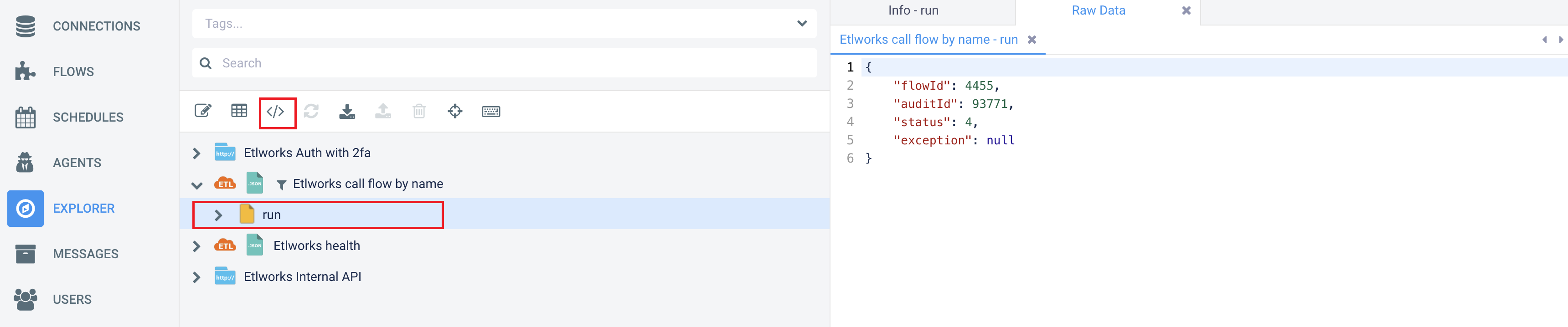This screenshot has width=1568, height=327.
Task: Select Etlworks call flow by name
Action: tap(368, 184)
